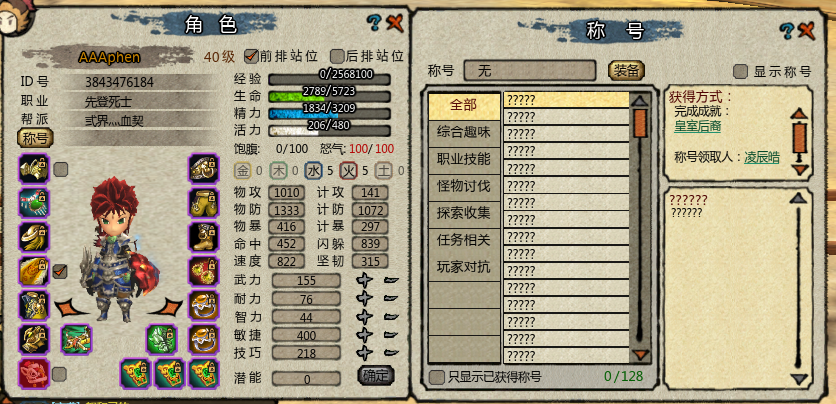Select the 玩家对抗 category tab
The image size is (836, 404).
463,267
